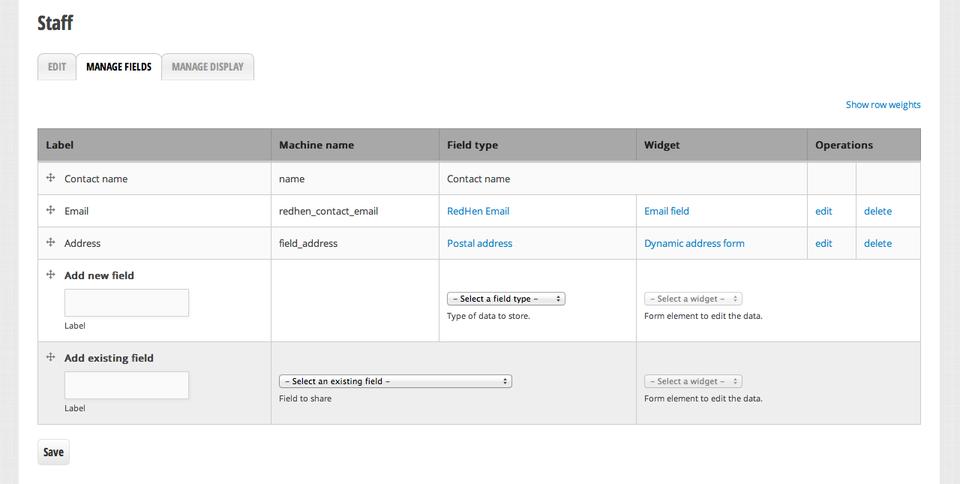Image resolution: width=960 pixels, height=484 pixels.
Task: Click the Show row weights link
Action: (x=882, y=105)
